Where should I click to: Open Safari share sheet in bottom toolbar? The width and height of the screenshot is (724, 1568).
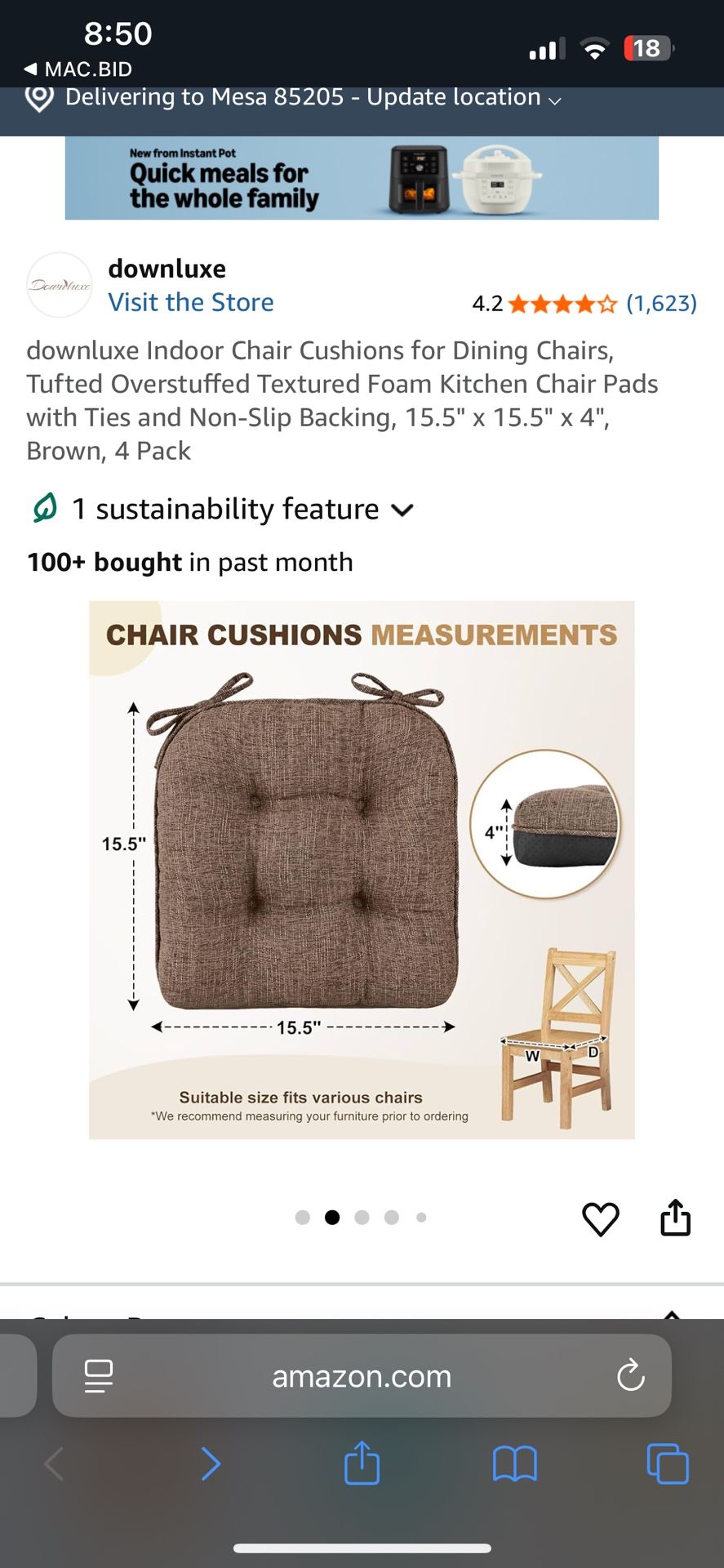point(362,1463)
